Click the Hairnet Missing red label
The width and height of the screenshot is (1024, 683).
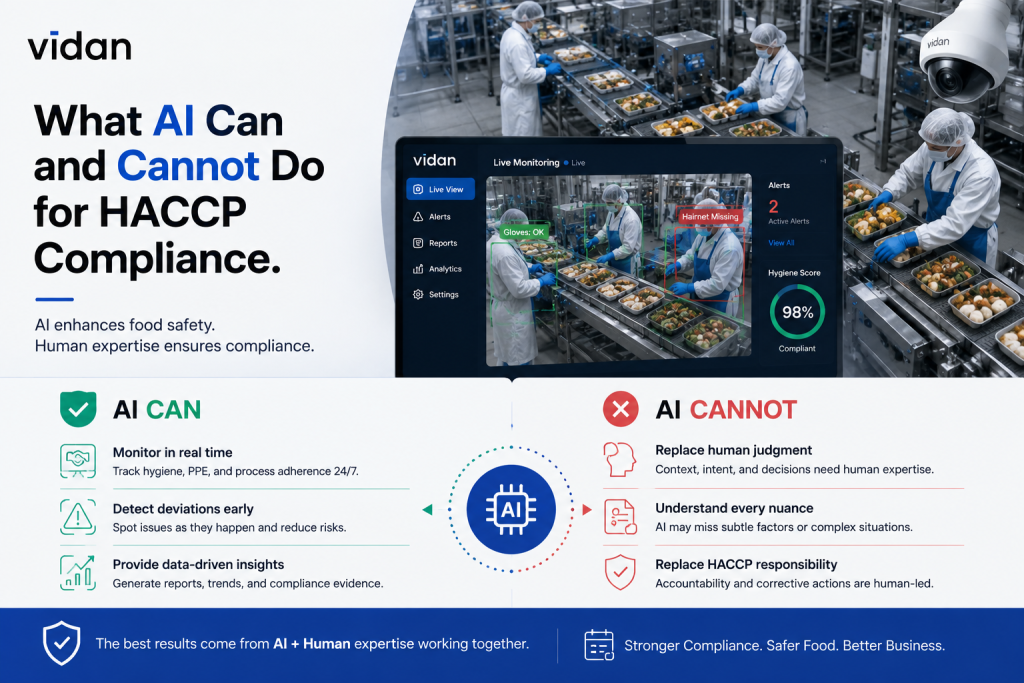point(710,216)
